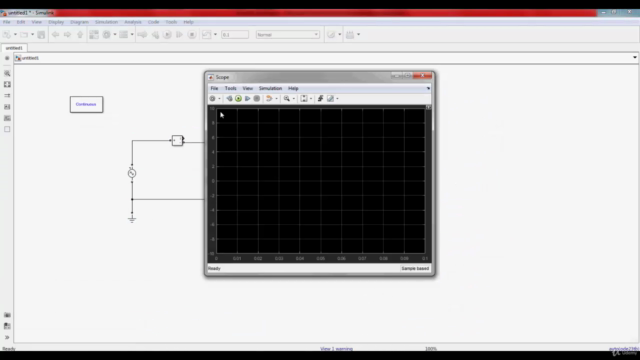This screenshot has height=360, width=640.
Task: Open the Library Browser icon
Action: pos(94,35)
